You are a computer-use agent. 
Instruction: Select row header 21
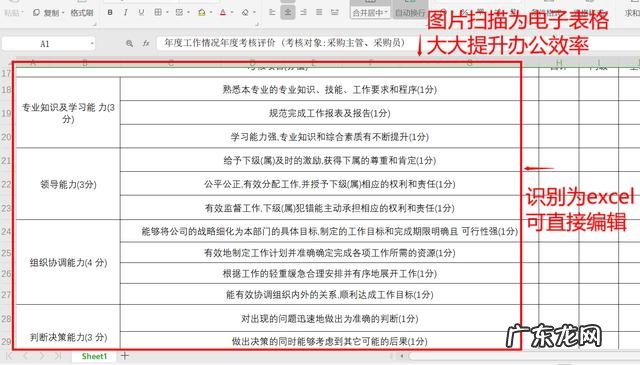[6, 160]
